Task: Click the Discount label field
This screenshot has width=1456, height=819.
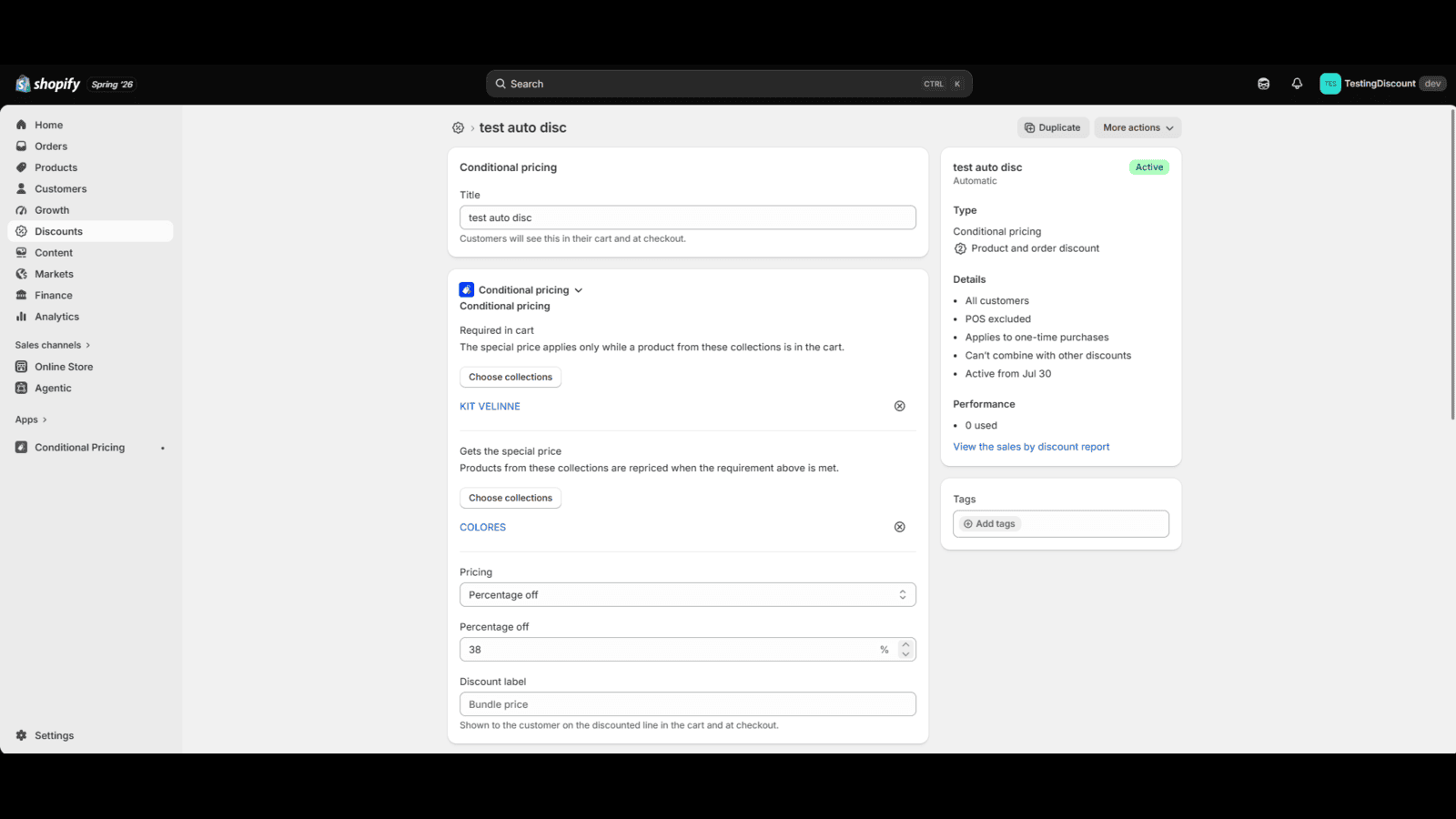Action: [x=688, y=704]
